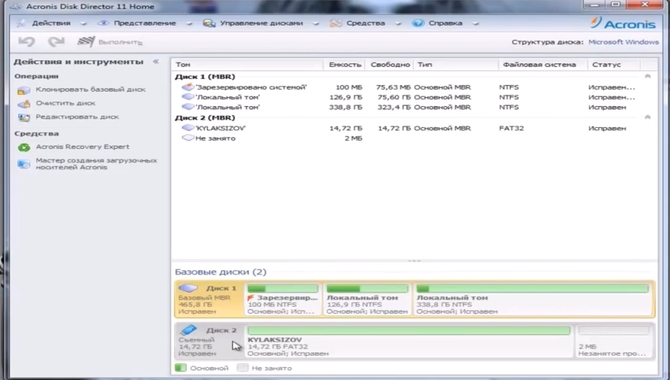Select Редактировать диск operation
This screenshot has height=380, width=670.
[x=77, y=117]
